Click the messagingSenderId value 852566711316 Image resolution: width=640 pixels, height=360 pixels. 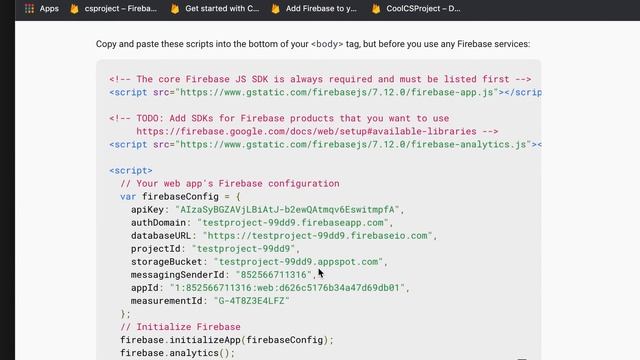(273, 275)
